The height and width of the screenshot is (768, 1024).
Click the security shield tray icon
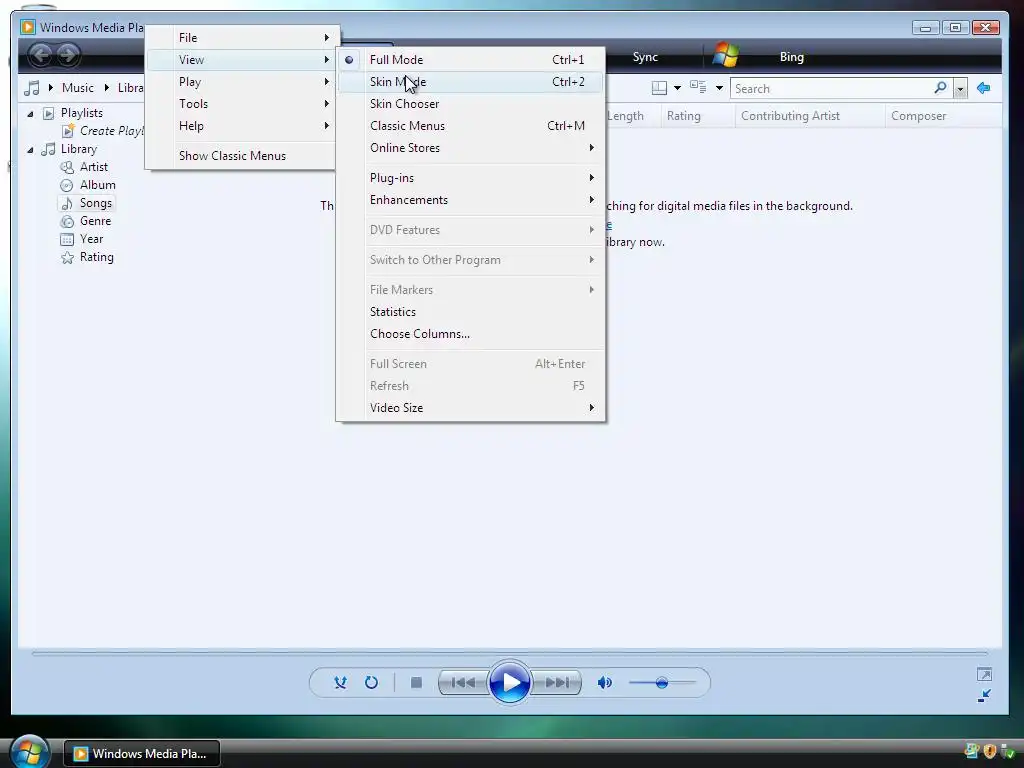pyautogui.click(x=989, y=751)
